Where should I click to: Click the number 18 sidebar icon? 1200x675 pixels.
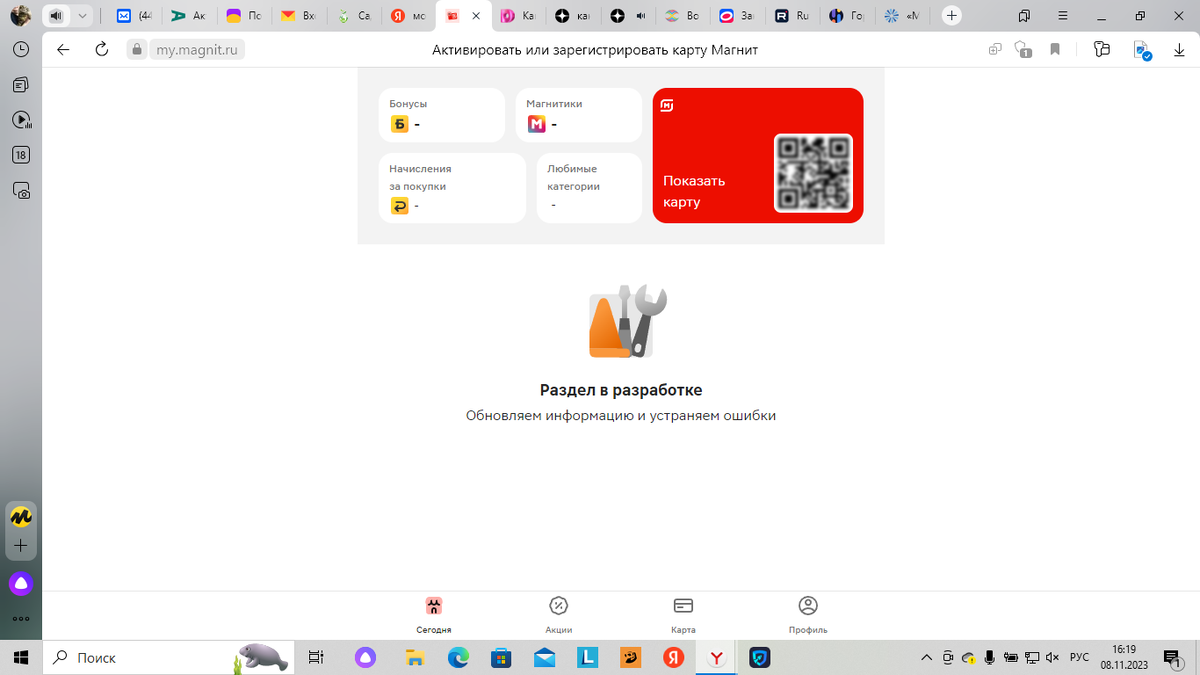click(21, 155)
